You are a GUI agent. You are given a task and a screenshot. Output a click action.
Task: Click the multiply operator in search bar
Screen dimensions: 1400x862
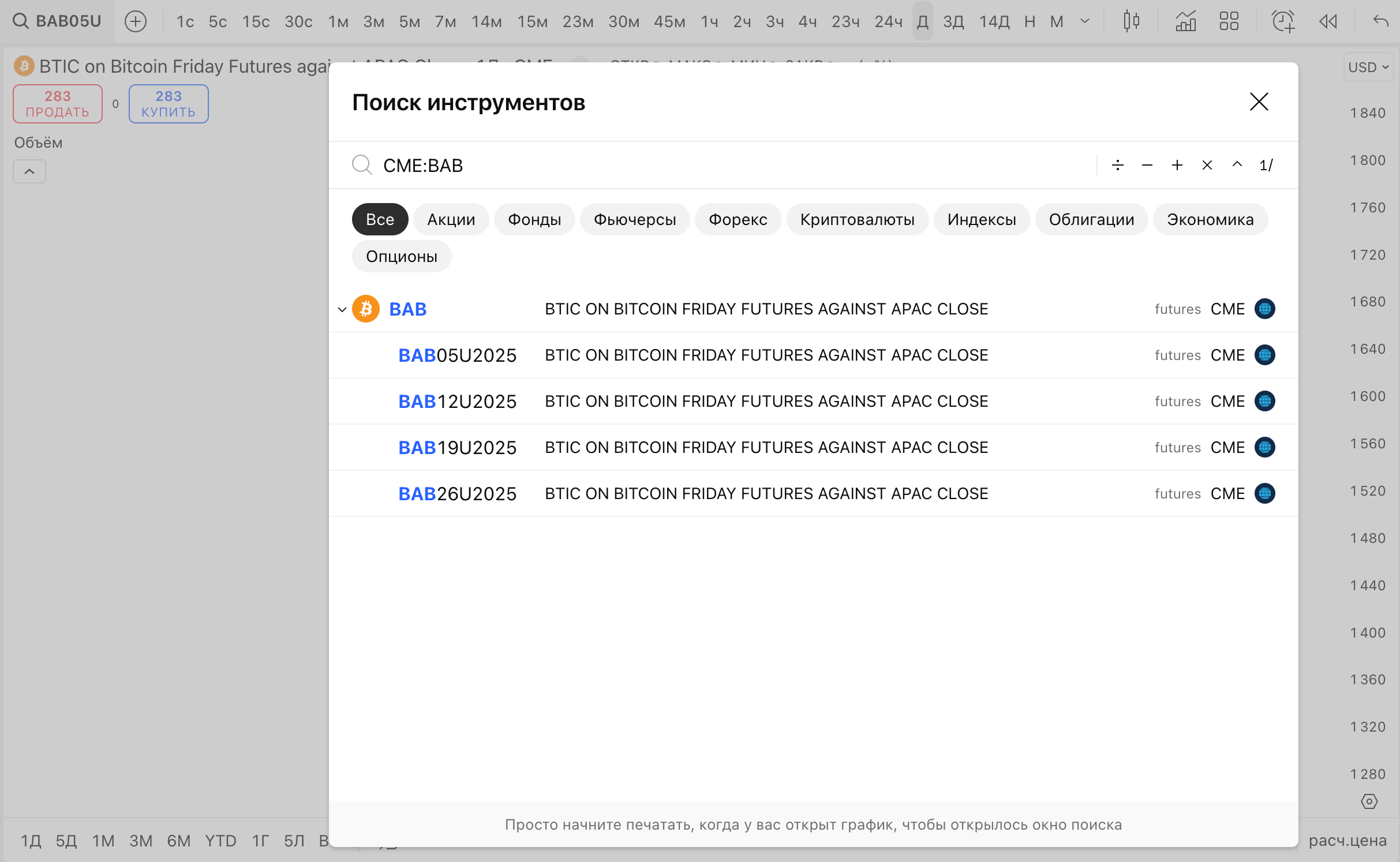pos(1207,166)
